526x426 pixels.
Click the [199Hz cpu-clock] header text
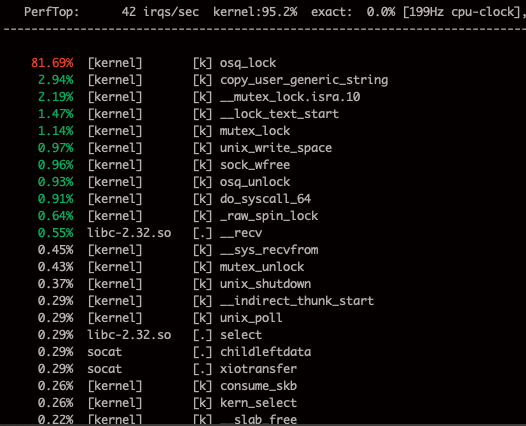pos(461,12)
